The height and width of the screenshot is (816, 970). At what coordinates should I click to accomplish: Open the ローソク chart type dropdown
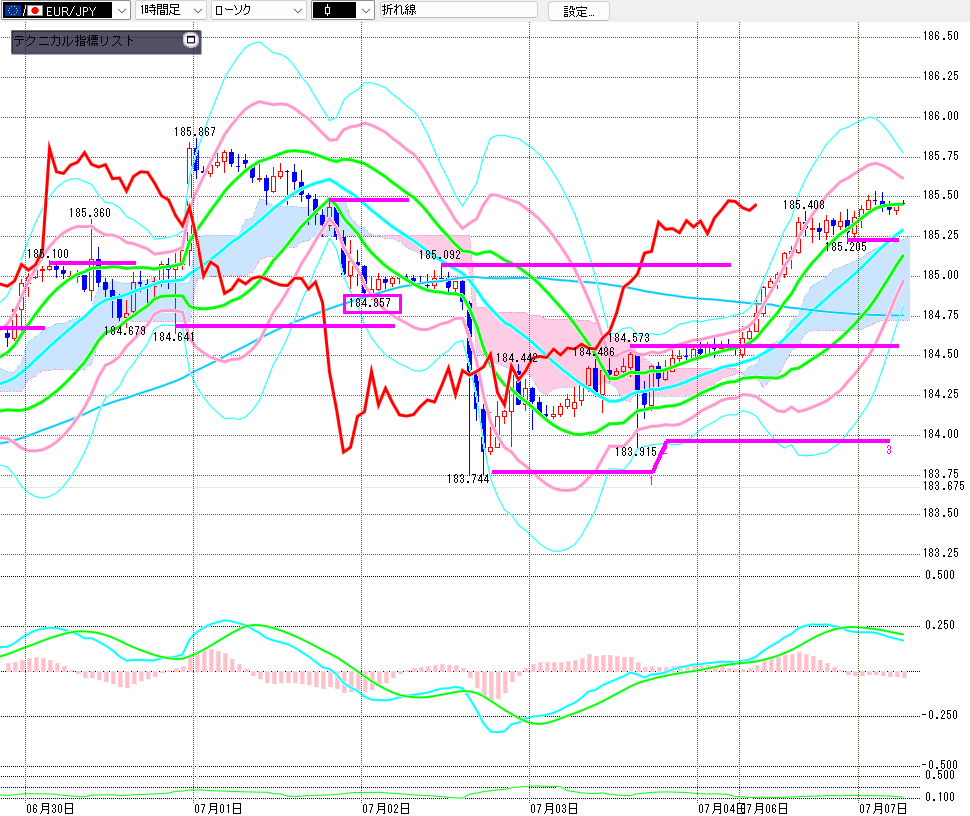259,11
